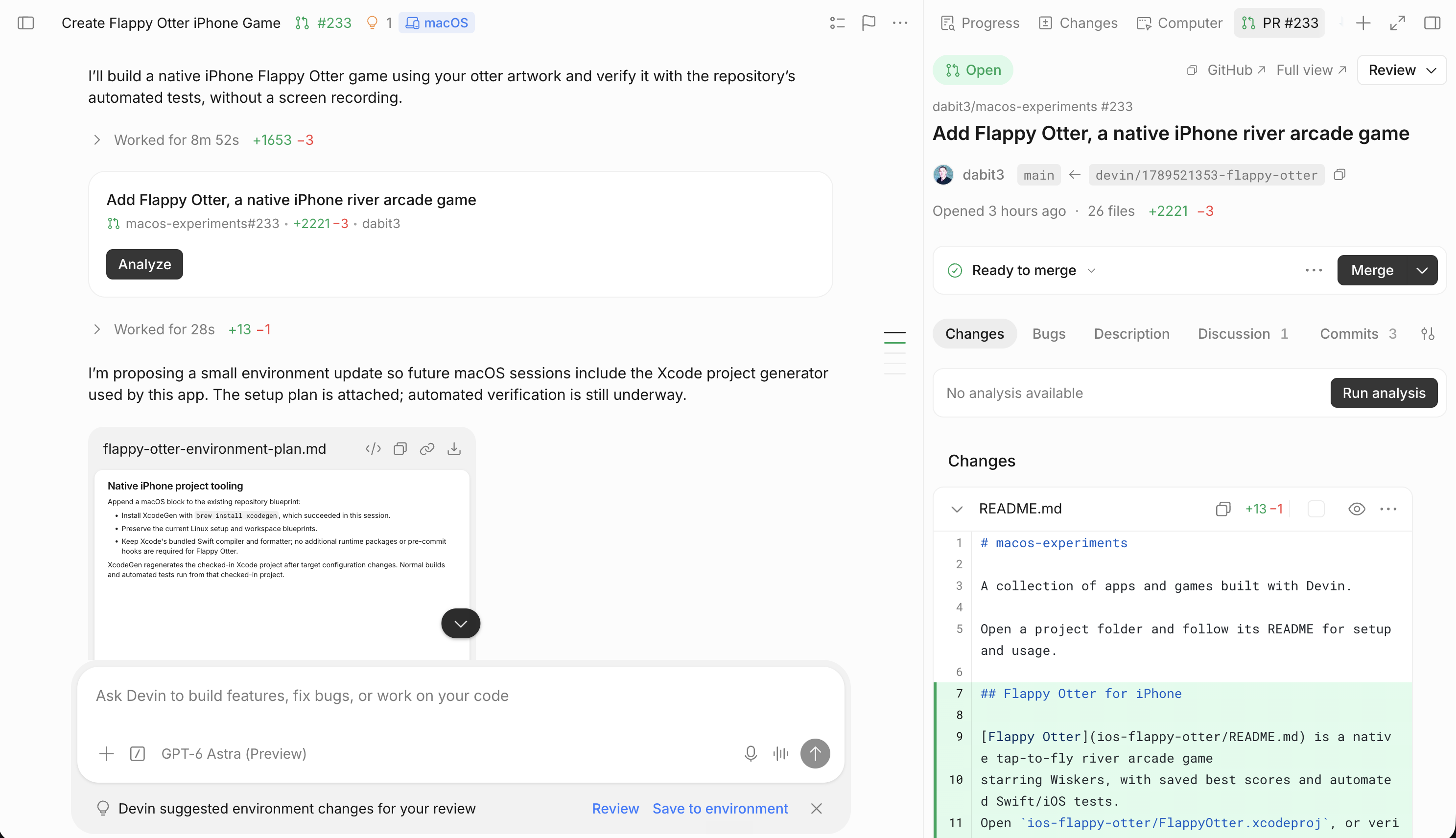Image resolution: width=1456 pixels, height=838 pixels.
Task: Switch to the Progress tab
Action: 980,23
